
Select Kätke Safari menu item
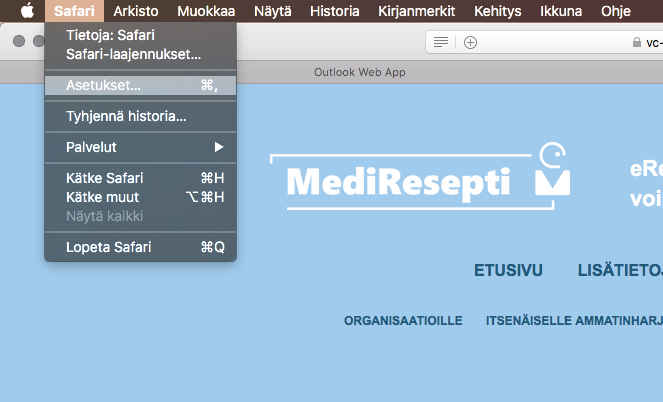pyautogui.click(x=140, y=178)
